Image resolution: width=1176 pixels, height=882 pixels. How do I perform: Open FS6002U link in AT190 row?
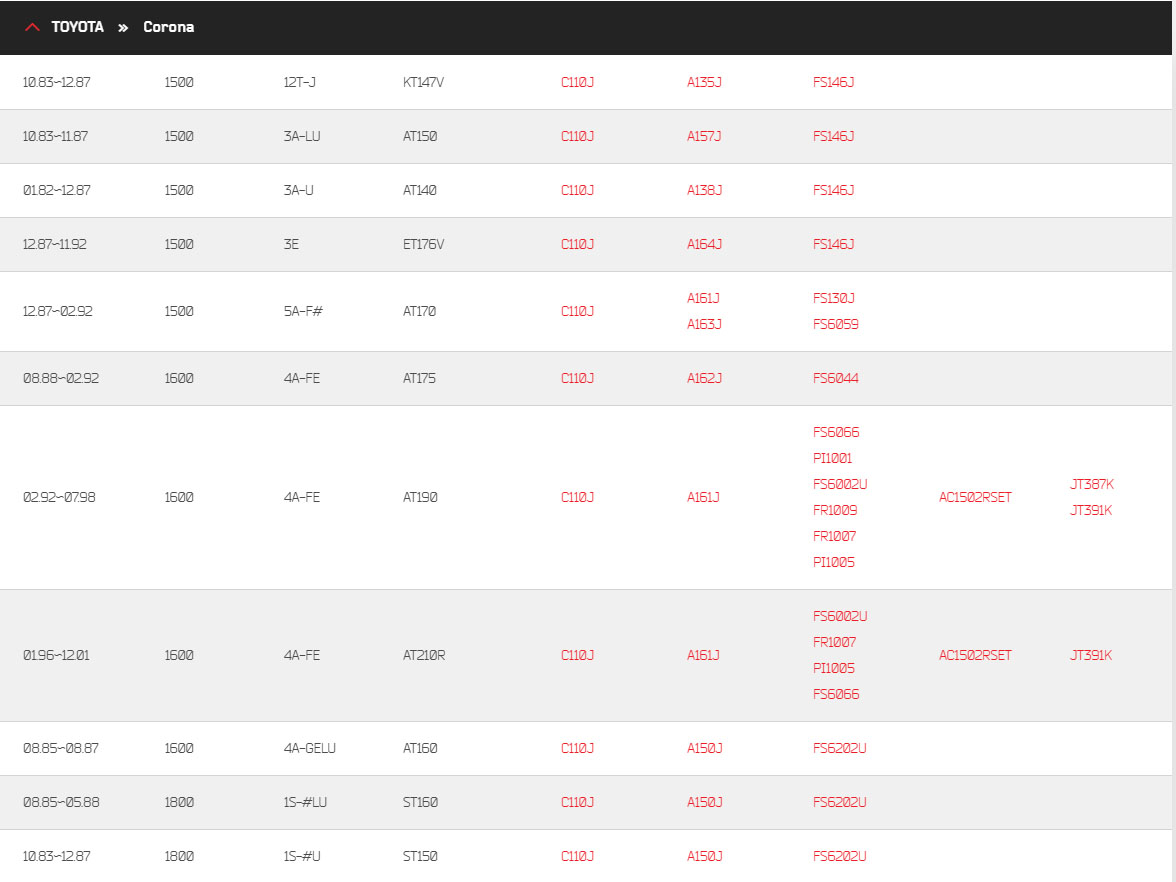coord(840,484)
